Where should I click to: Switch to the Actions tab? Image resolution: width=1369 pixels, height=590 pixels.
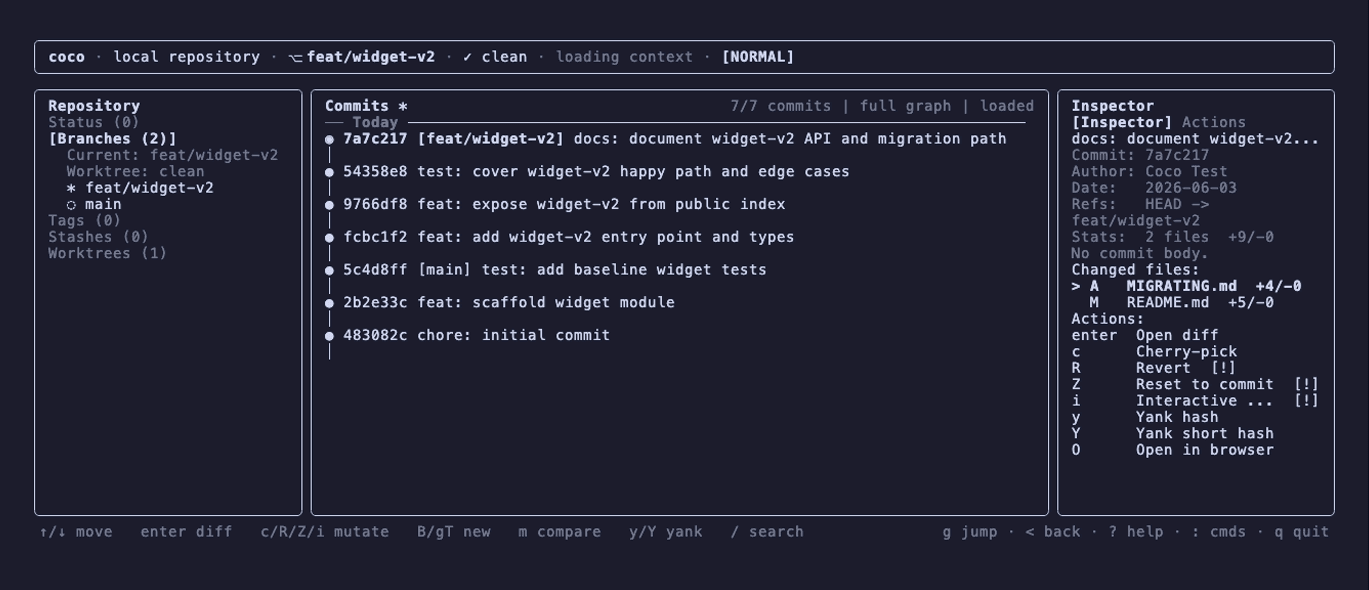click(1214, 122)
